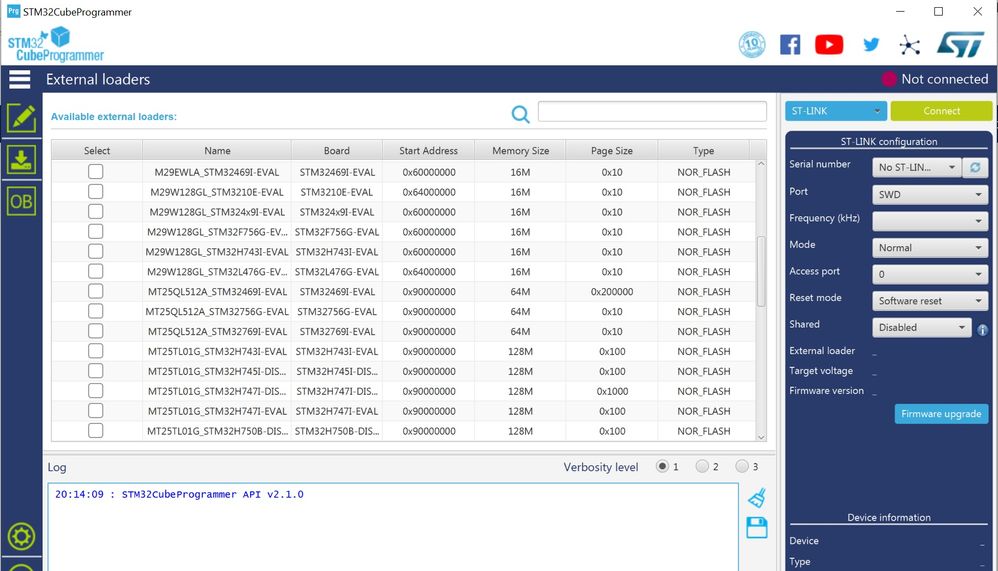Set verbosity level to 1
This screenshot has width=998, height=571.
coord(662,467)
